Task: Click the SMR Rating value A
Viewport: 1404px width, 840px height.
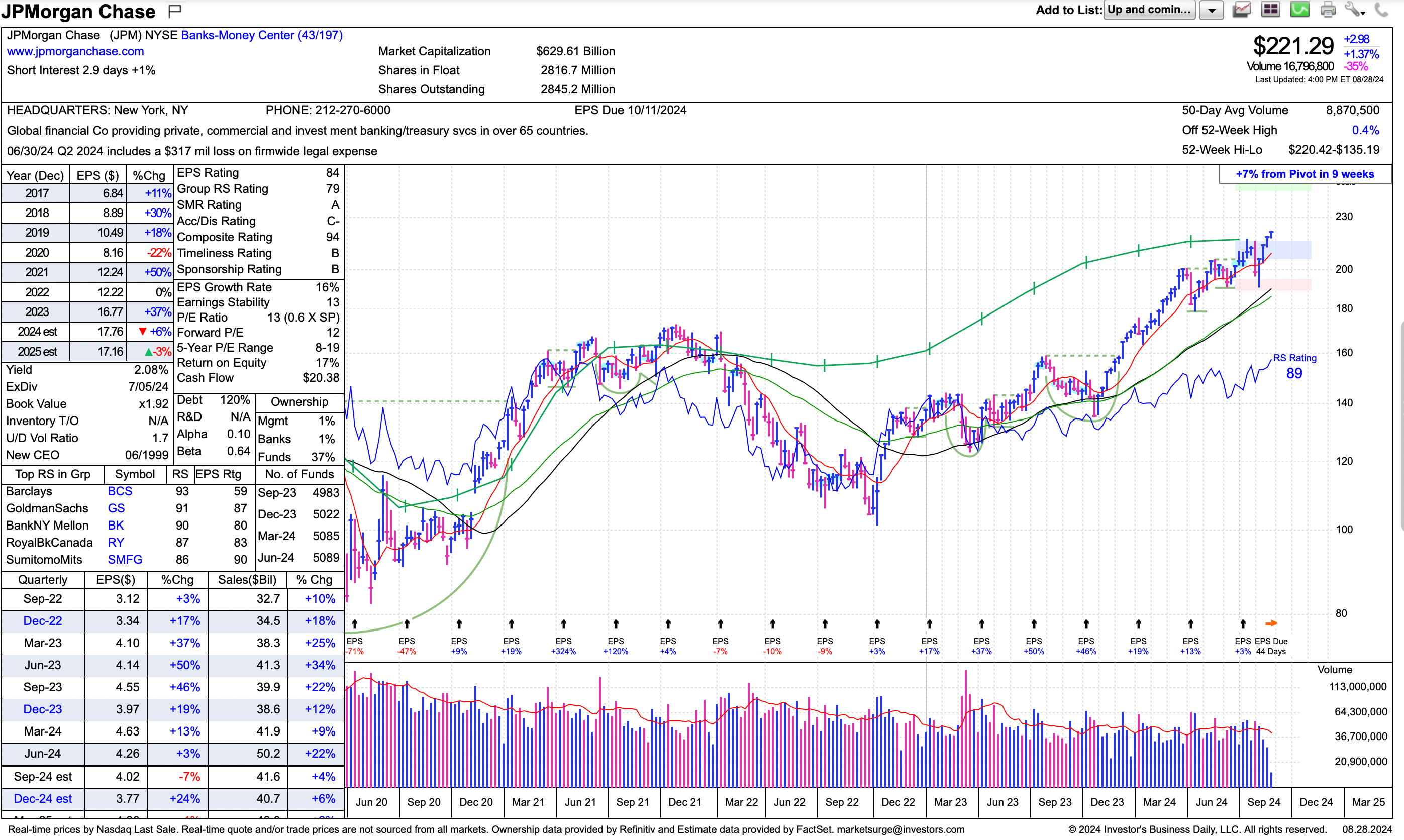Action: 335,205
